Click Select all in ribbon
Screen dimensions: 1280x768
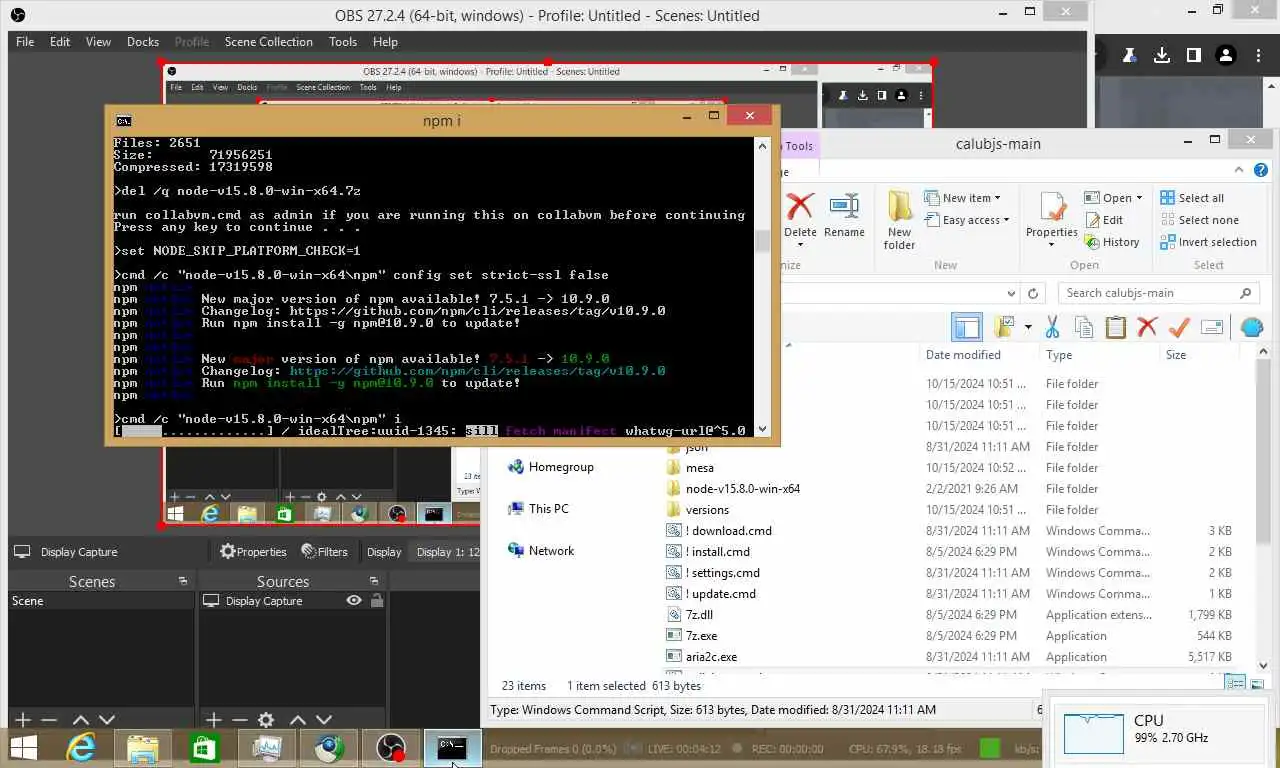click(x=1192, y=198)
